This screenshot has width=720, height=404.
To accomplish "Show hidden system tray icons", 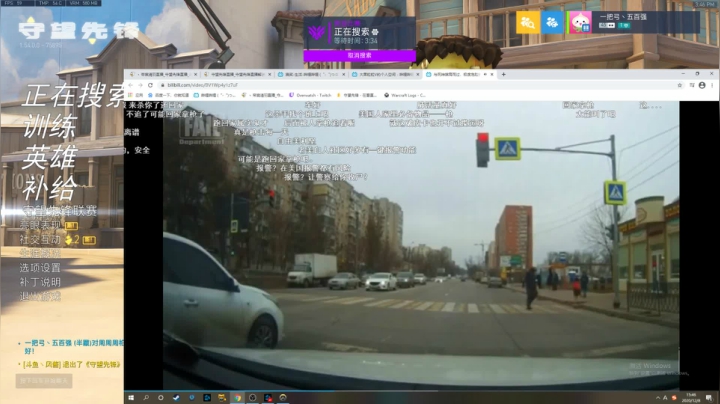I will tap(658, 398).
